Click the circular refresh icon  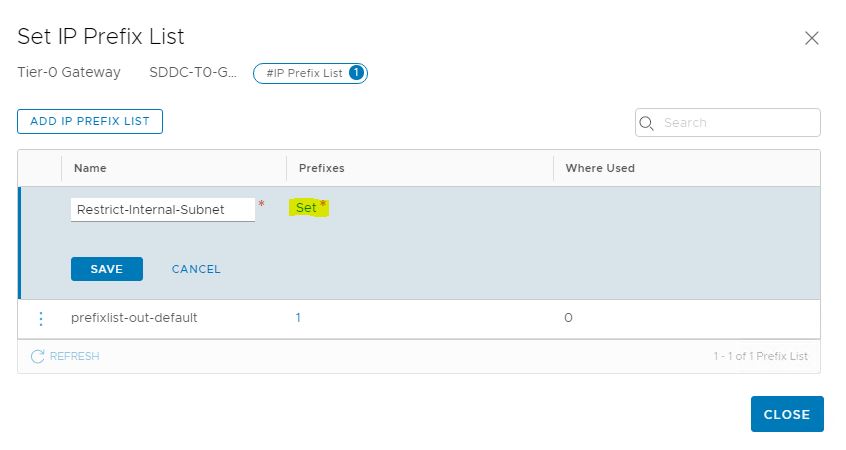38,356
